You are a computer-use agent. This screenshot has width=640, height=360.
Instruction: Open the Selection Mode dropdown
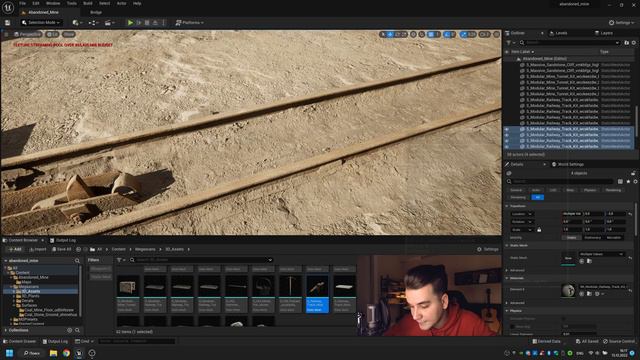coord(41,23)
